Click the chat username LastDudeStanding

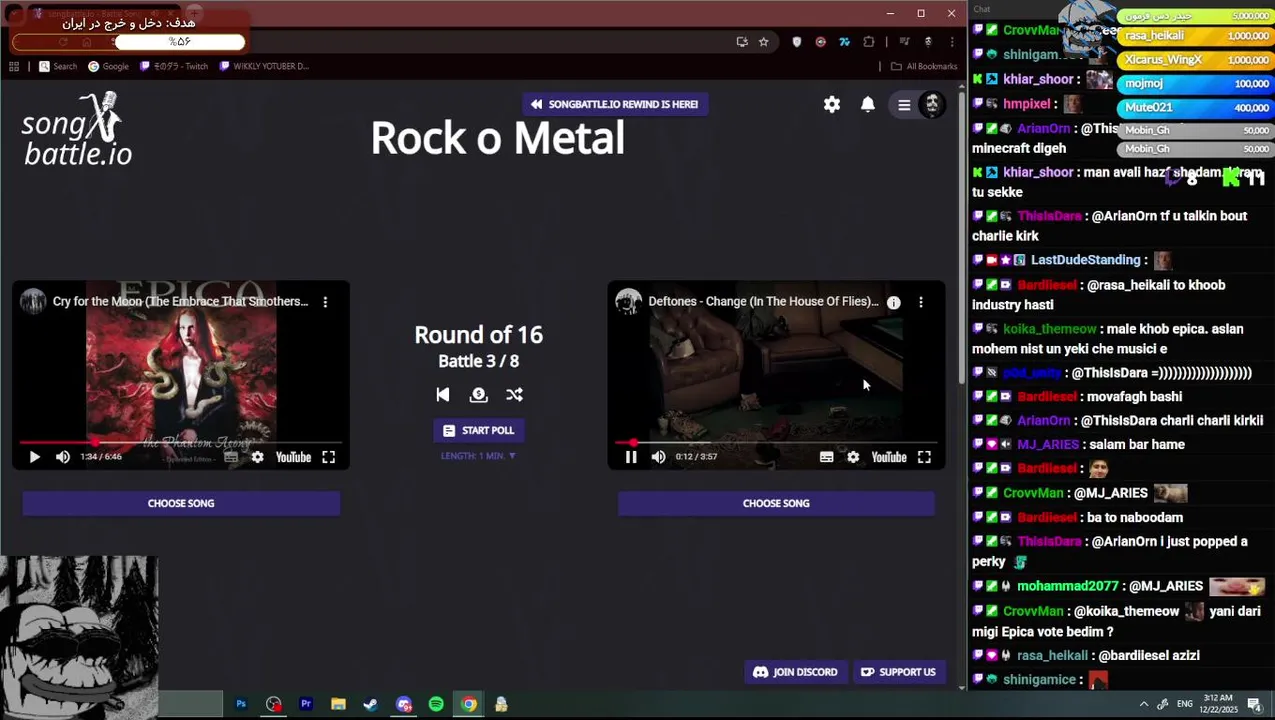pyautogui.click(x=1086, y=260)
